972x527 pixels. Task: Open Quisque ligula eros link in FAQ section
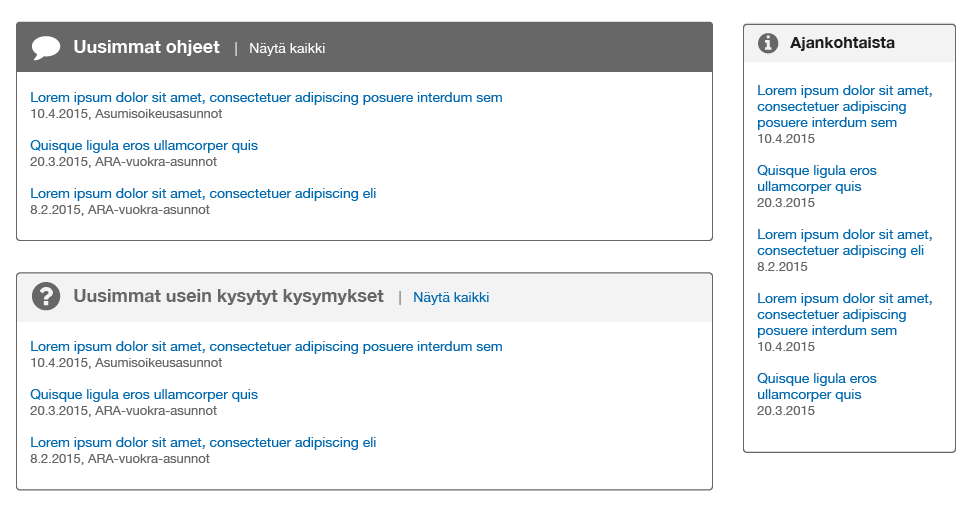click(144, 395)
